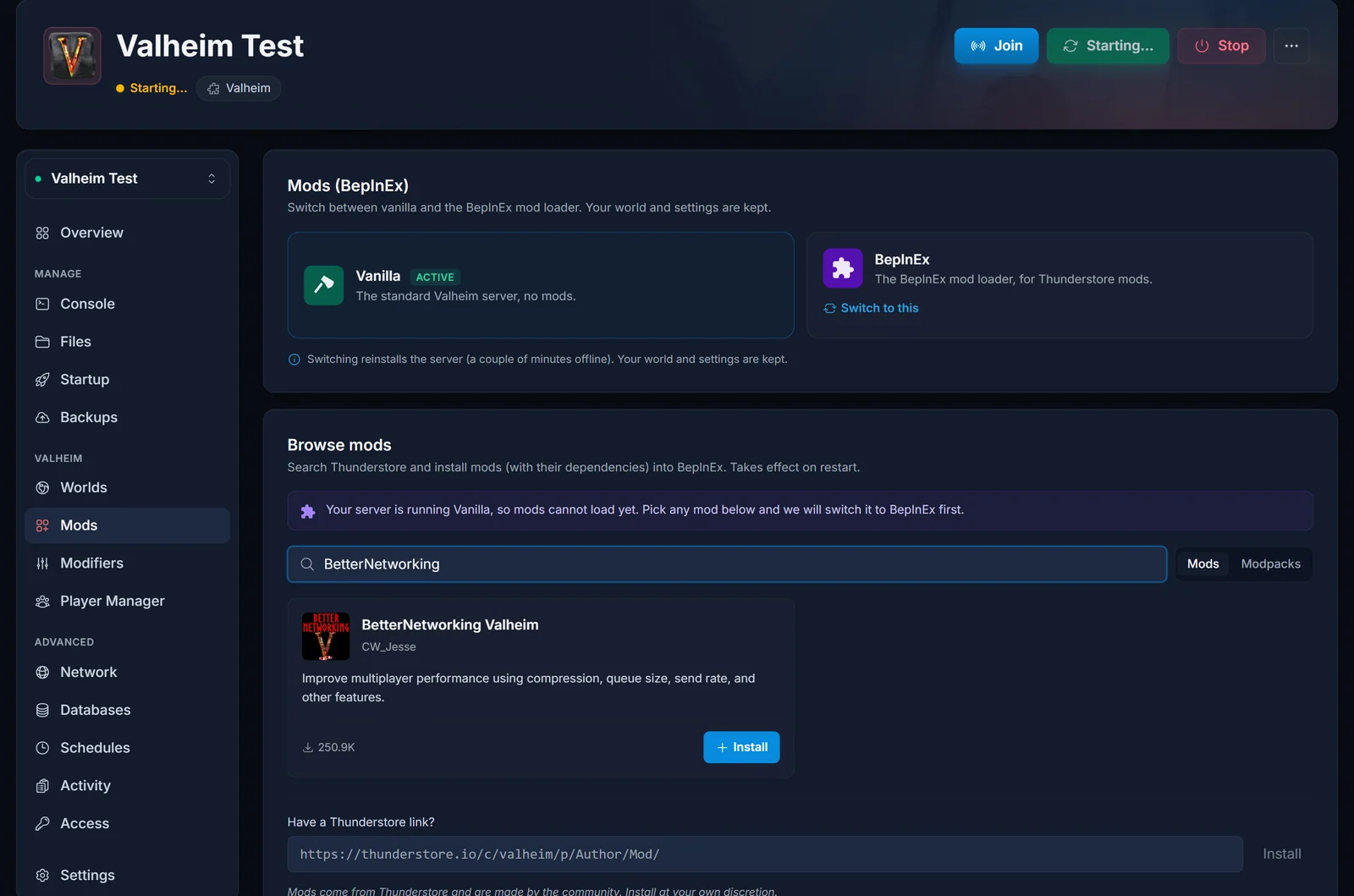Select the Vanilla ACTIVE card

click(x=541, y=285)
